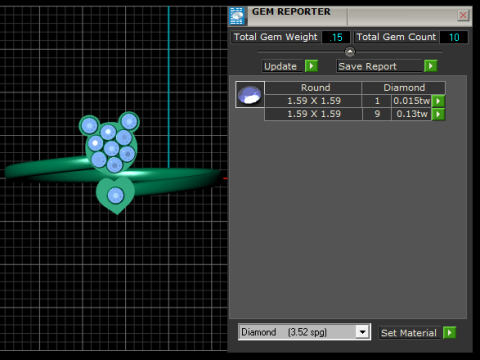The image size is (480, 360).
Task: Select quantity 9 cell in gem table
Action: coord(377,114)
